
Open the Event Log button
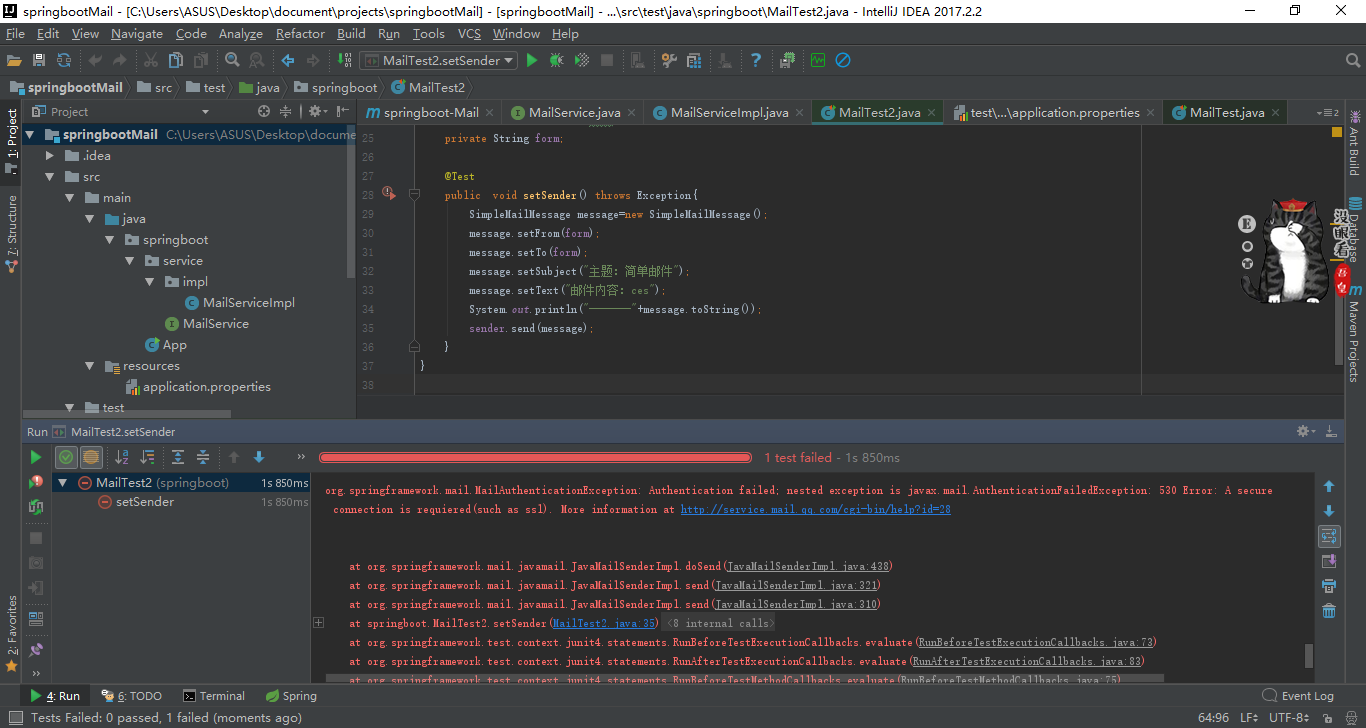(x=1298, y=696)
